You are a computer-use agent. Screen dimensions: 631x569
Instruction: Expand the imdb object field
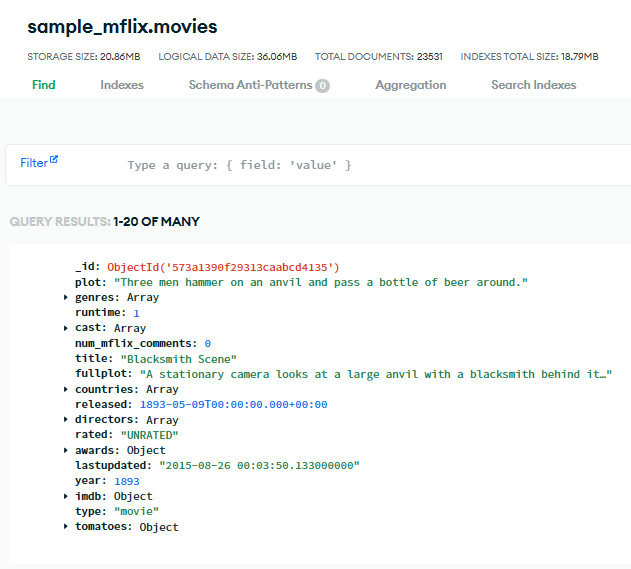66,496
